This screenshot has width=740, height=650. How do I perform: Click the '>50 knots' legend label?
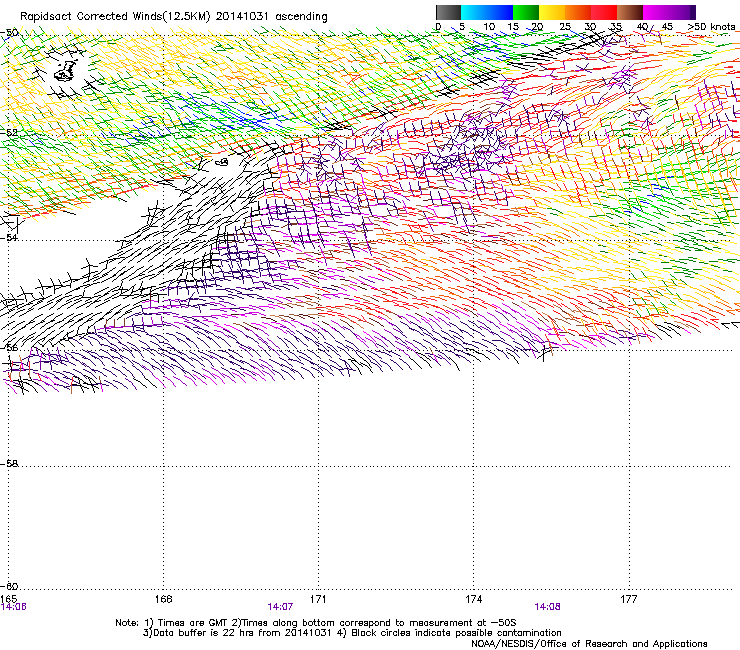click(711, 27)
